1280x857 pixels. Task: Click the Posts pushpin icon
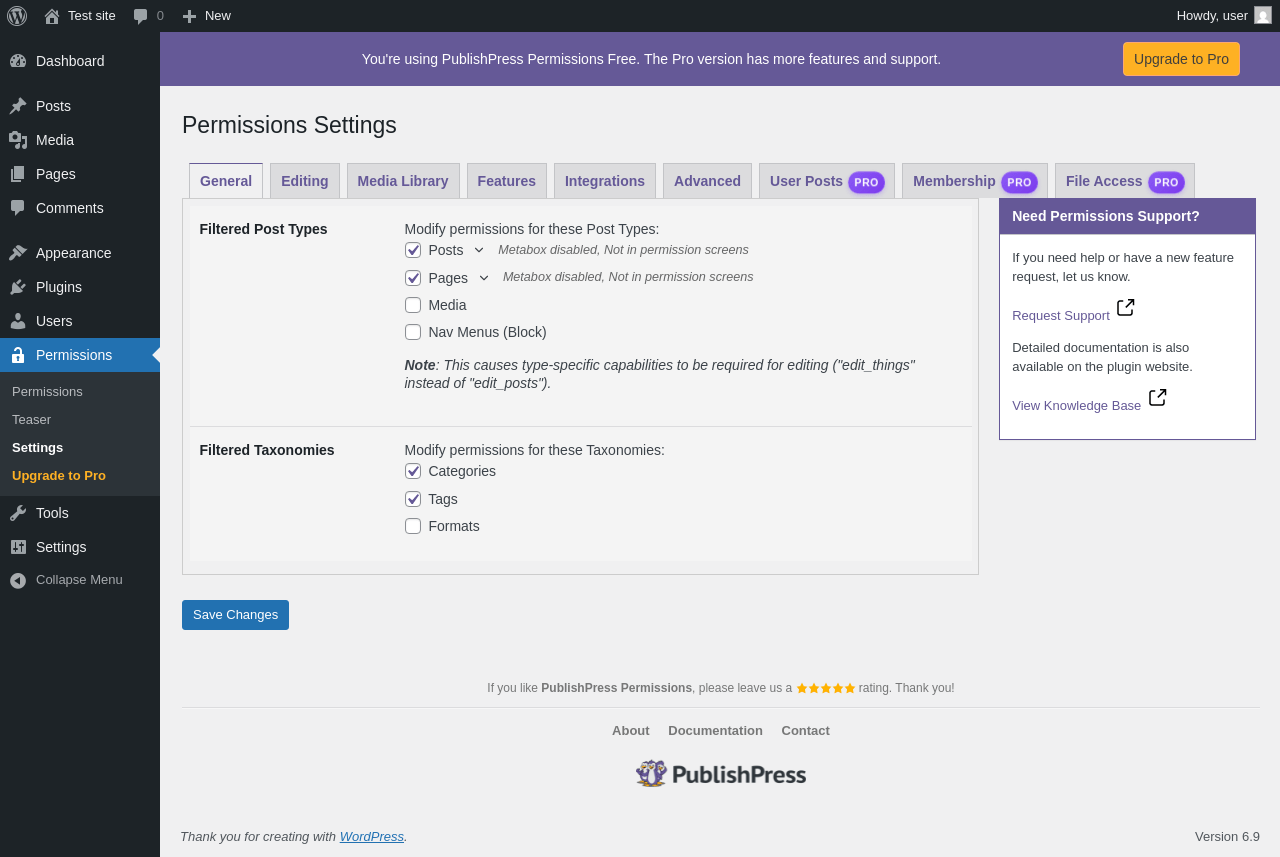pos(18,106)
